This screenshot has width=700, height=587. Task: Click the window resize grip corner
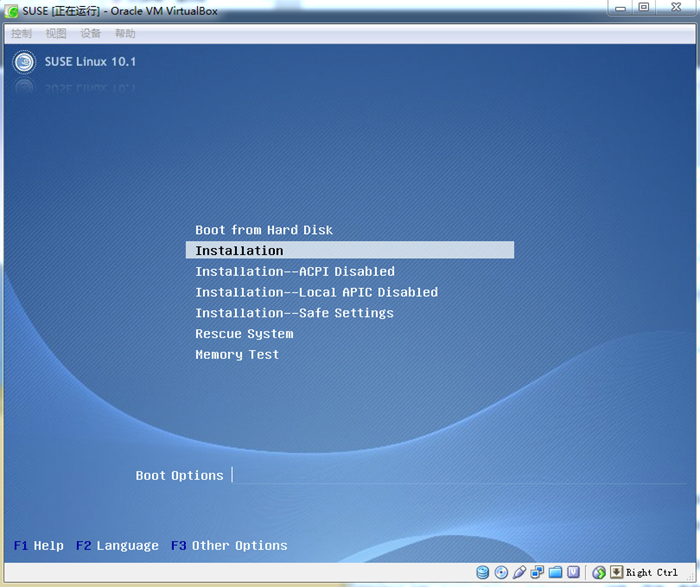[690, 578]
